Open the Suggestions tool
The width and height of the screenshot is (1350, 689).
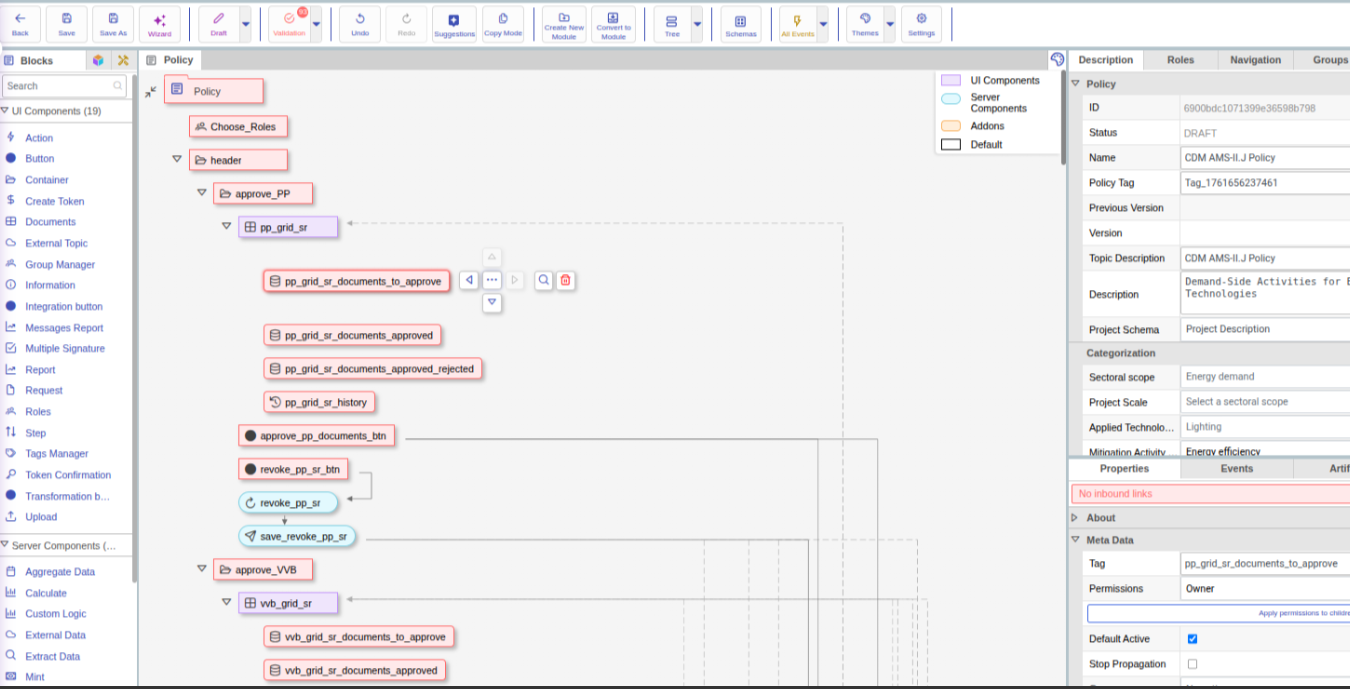[454, 24]
